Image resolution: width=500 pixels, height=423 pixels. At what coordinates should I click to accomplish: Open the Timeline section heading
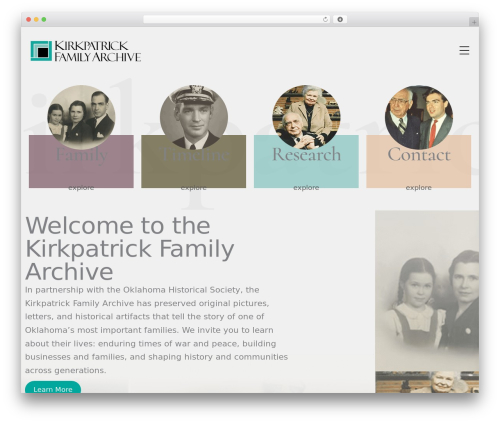(x=195, y=155)
